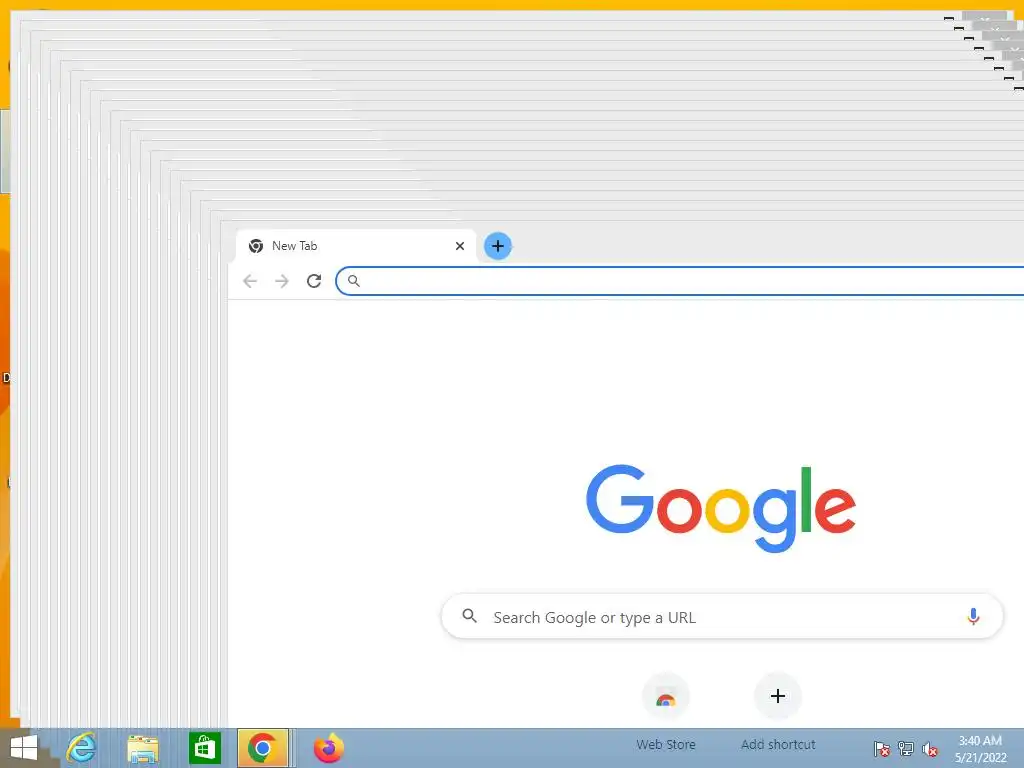The height and width of the screenshot is (768, 1024).
Task: Click the magnifier icon in Google search box
Action: [470, 616]
